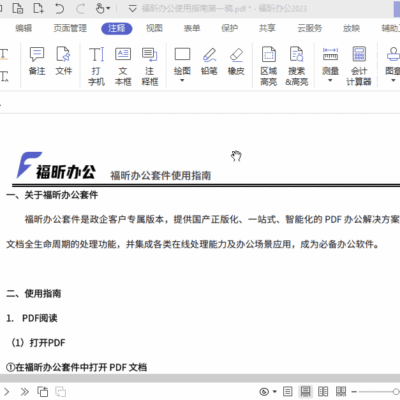Image resolution: width=400 pixels, height=400 pixels.
Task: Select the hand touch-mode icon in title bar
Action: (x=100, y=8)
